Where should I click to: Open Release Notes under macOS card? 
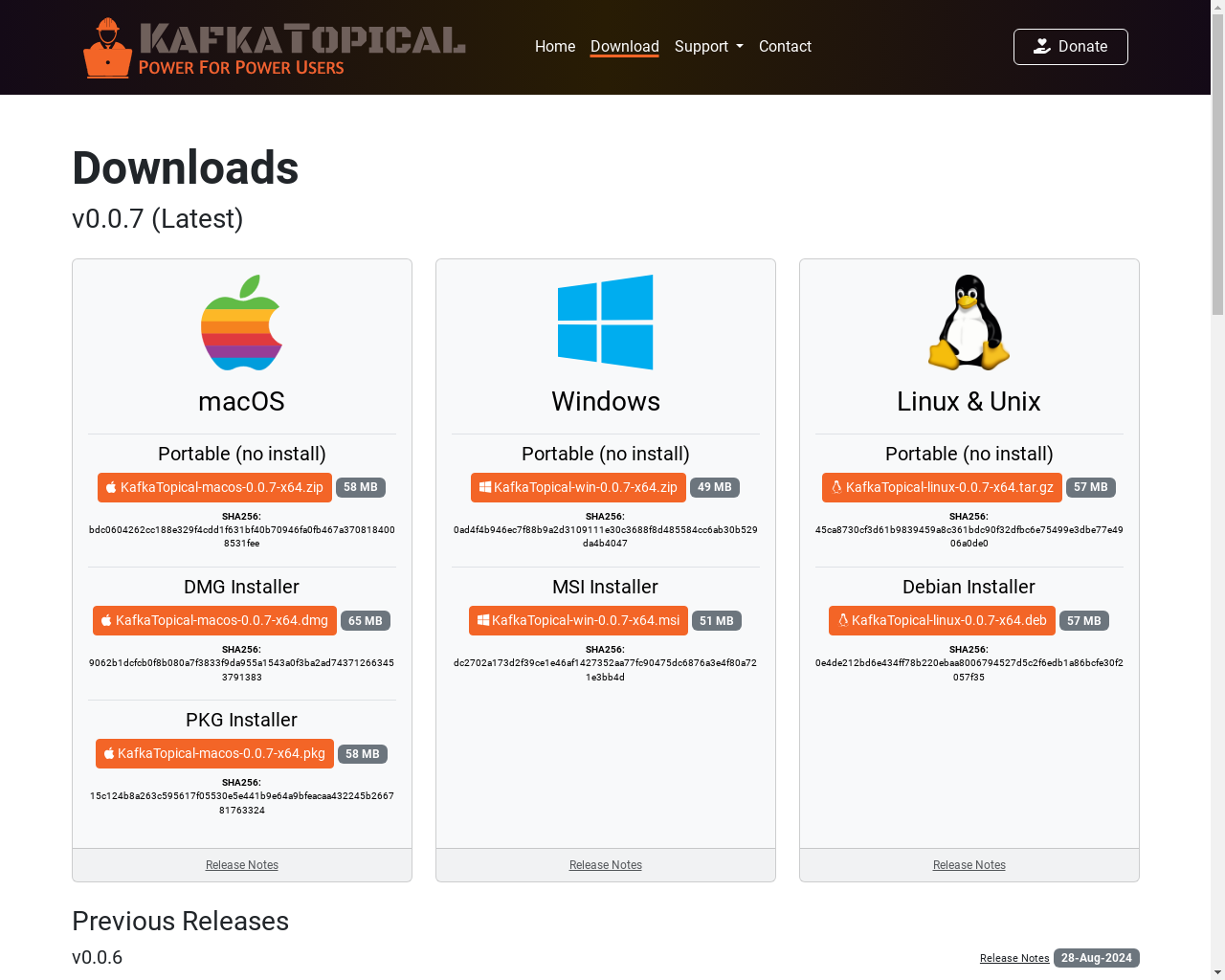point(242,865)
